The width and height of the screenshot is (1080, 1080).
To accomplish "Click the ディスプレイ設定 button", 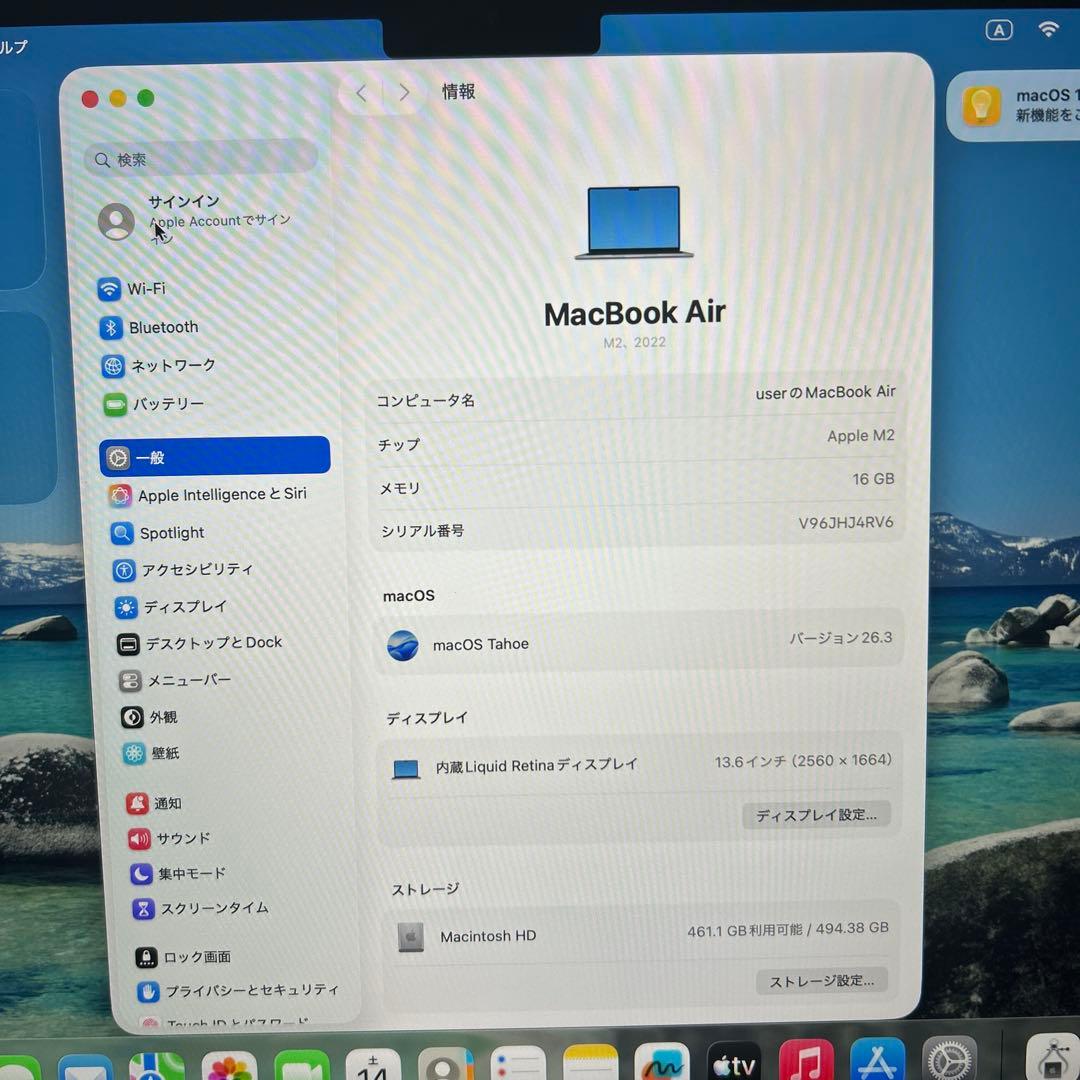I will click(816, 814).
